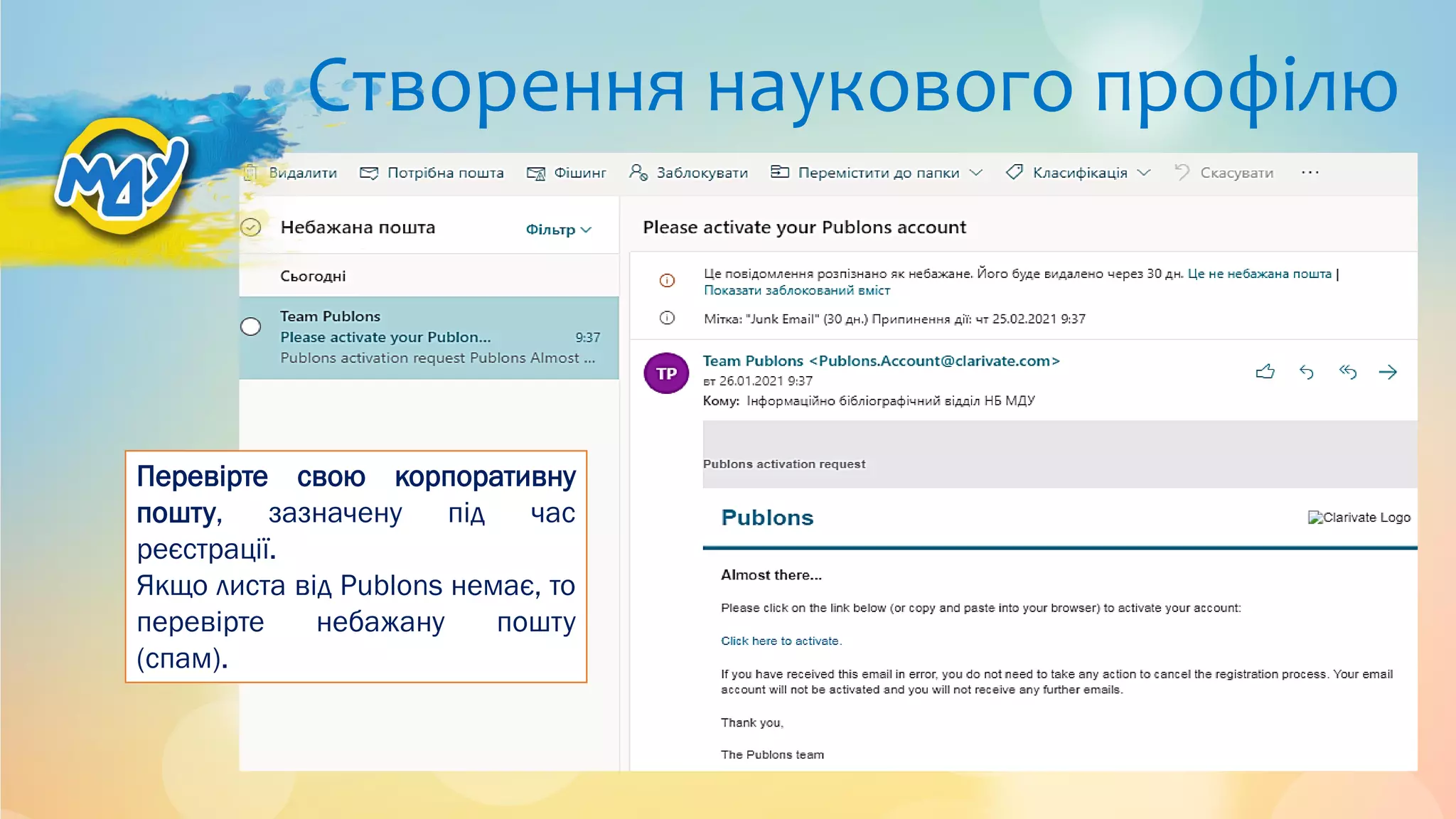This screenshot has height=819, width=1456.
Task: Click the Publons activation request banner text
Action: (784, 464)
